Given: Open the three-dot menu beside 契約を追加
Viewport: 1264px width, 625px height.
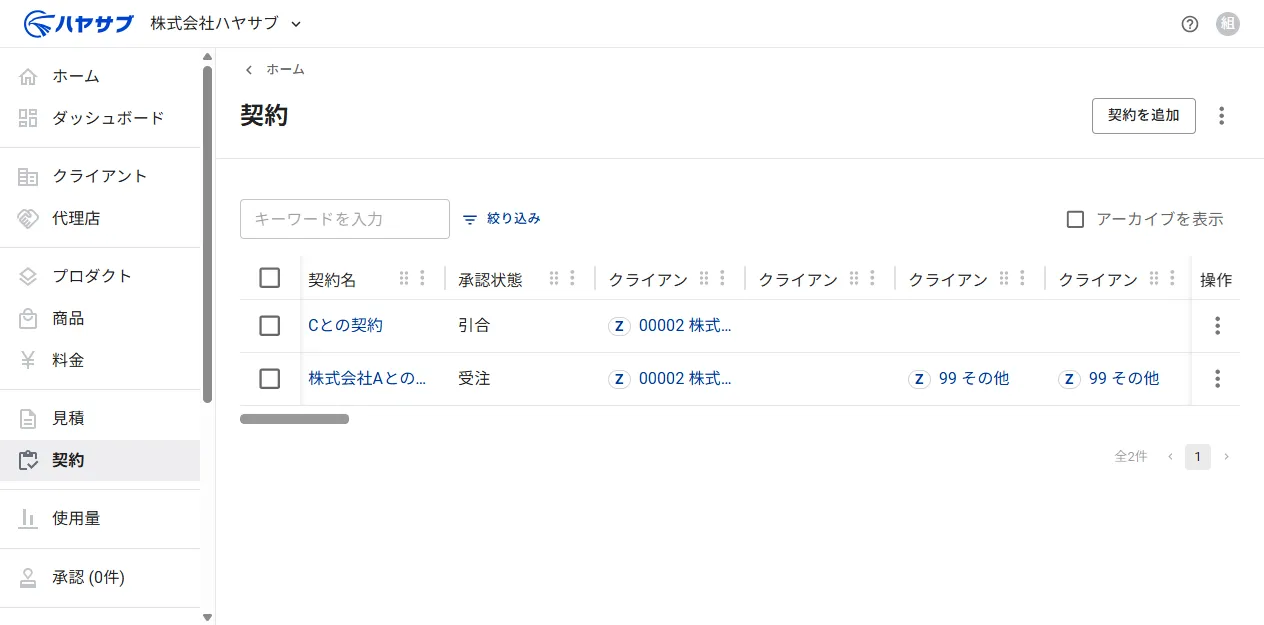Looking at the screenshot, I should pyautogui.click(x=1221, y=116).
